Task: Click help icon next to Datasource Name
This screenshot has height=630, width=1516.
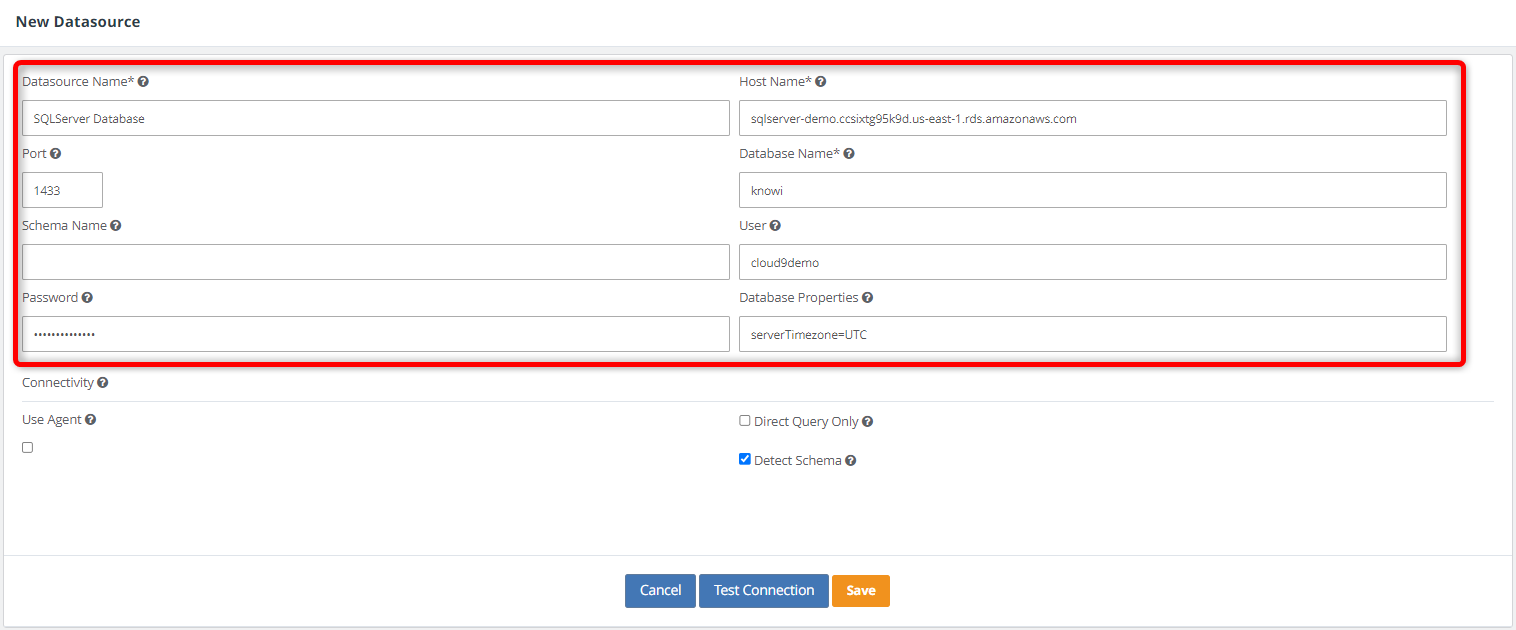Action: click(143, 82)
